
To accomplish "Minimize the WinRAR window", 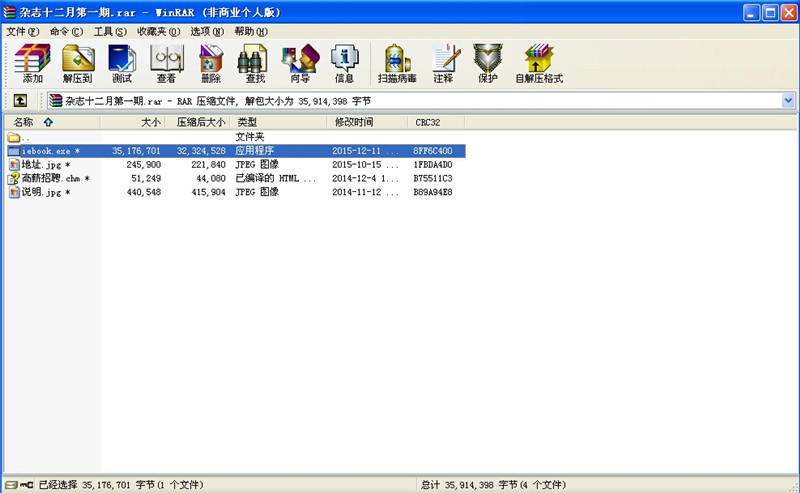I will (x=751, y=13).
